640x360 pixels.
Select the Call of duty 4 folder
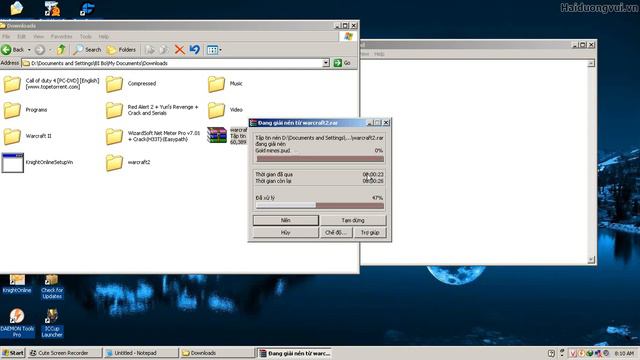(x=51, y=84)
